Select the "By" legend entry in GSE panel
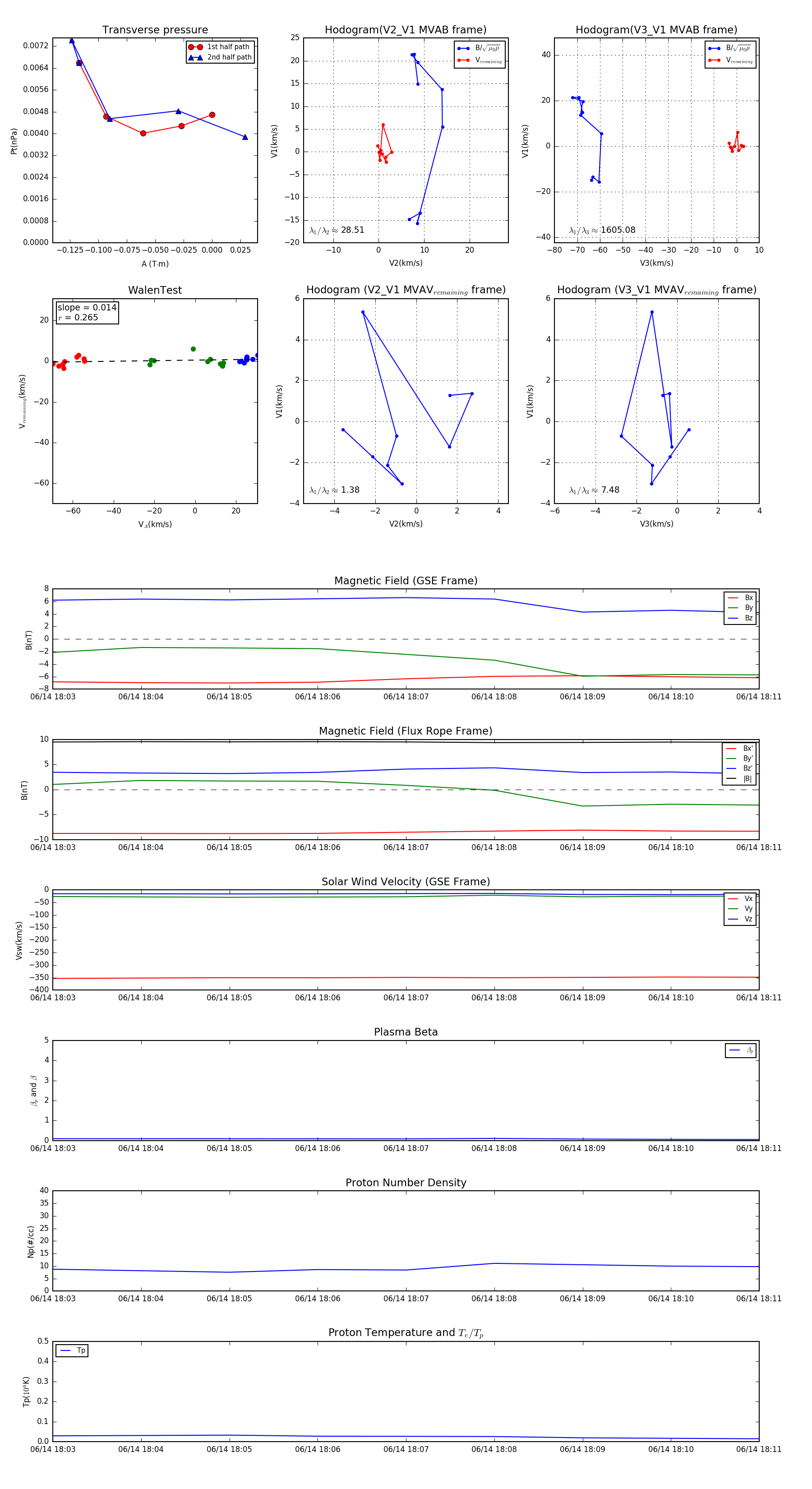The height and width of the screenshot is (1489, 812). (x=740, y=607)
